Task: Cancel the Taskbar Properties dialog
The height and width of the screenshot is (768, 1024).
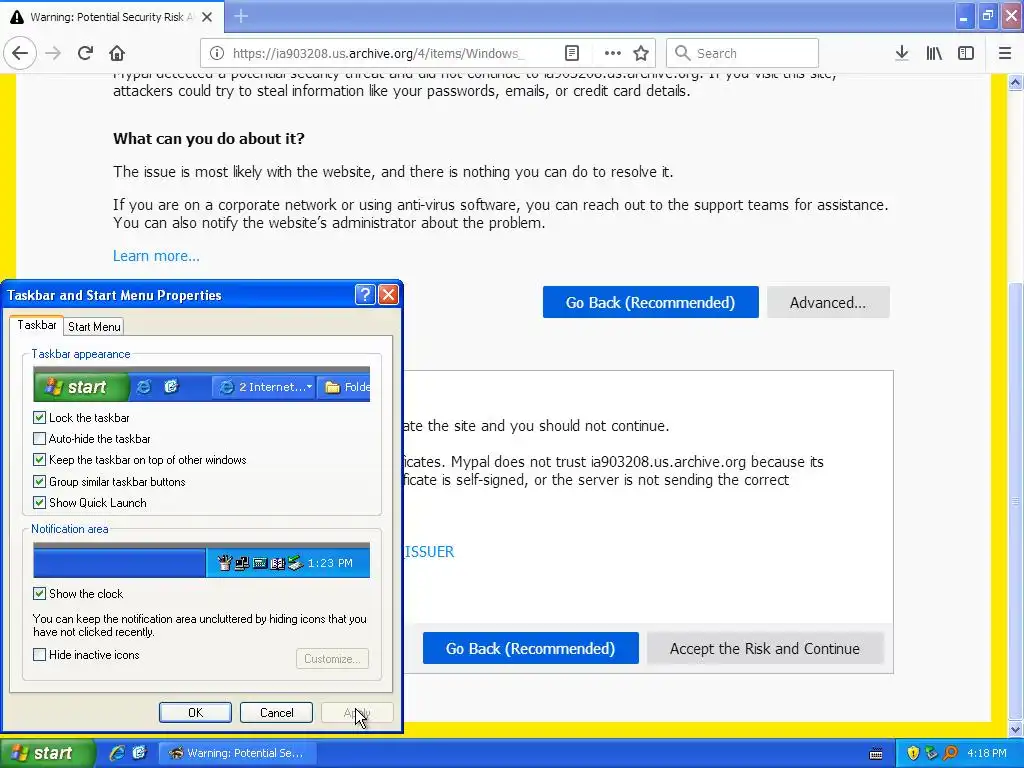Action: tap(276, 712)
